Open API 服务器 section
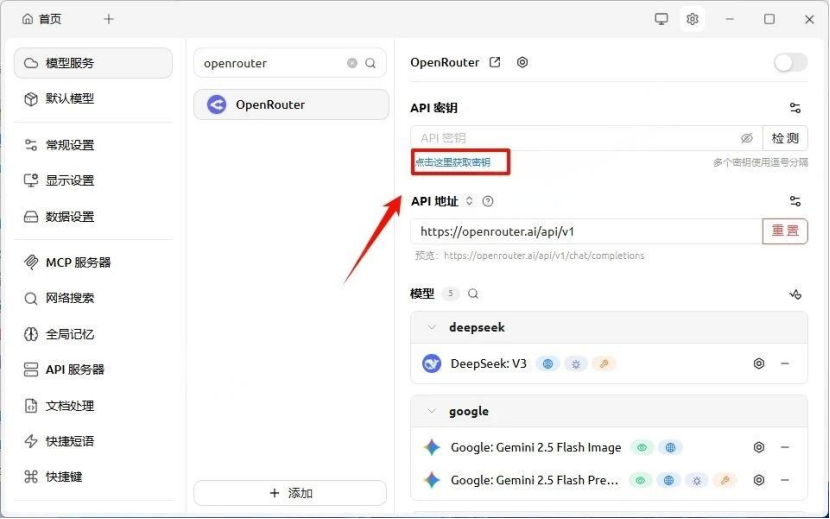 [93, 370]
